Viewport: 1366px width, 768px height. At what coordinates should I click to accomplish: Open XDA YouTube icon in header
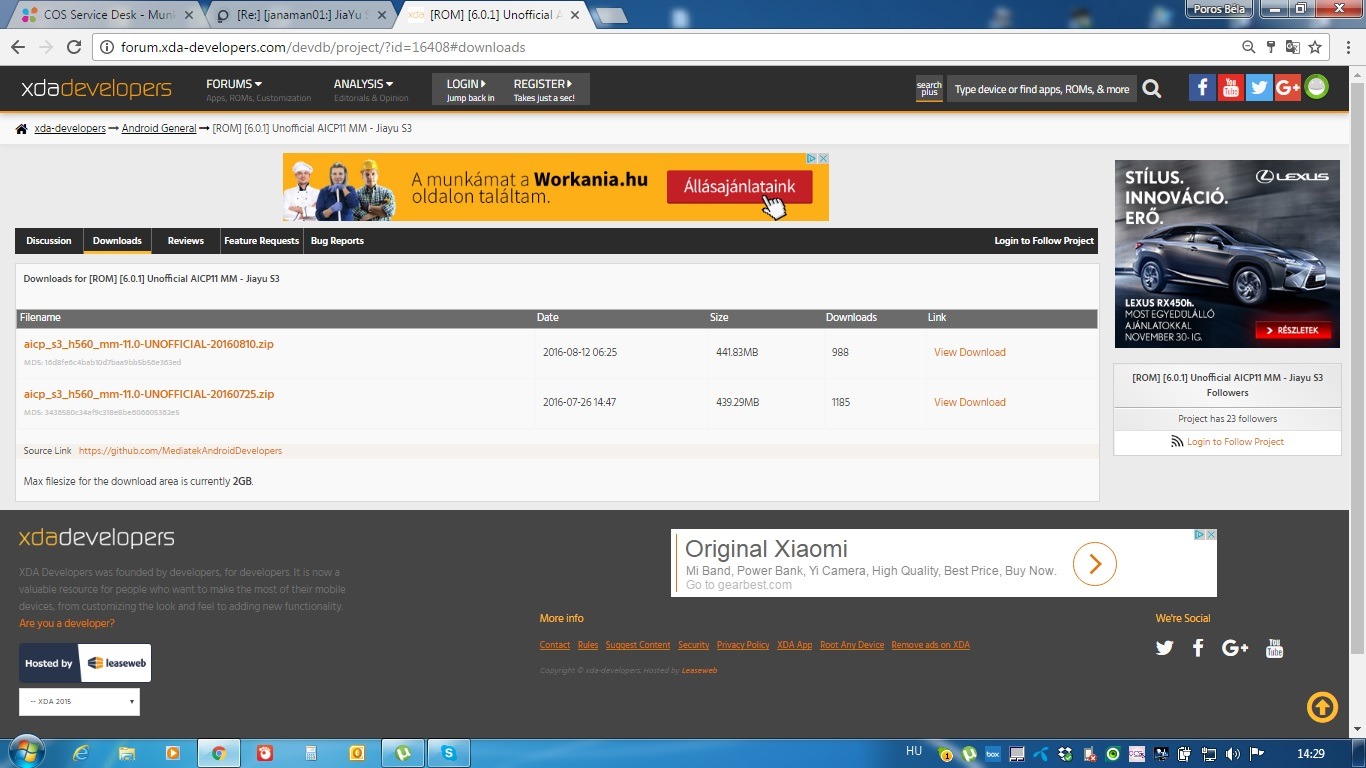click(x=1231, y=88)
